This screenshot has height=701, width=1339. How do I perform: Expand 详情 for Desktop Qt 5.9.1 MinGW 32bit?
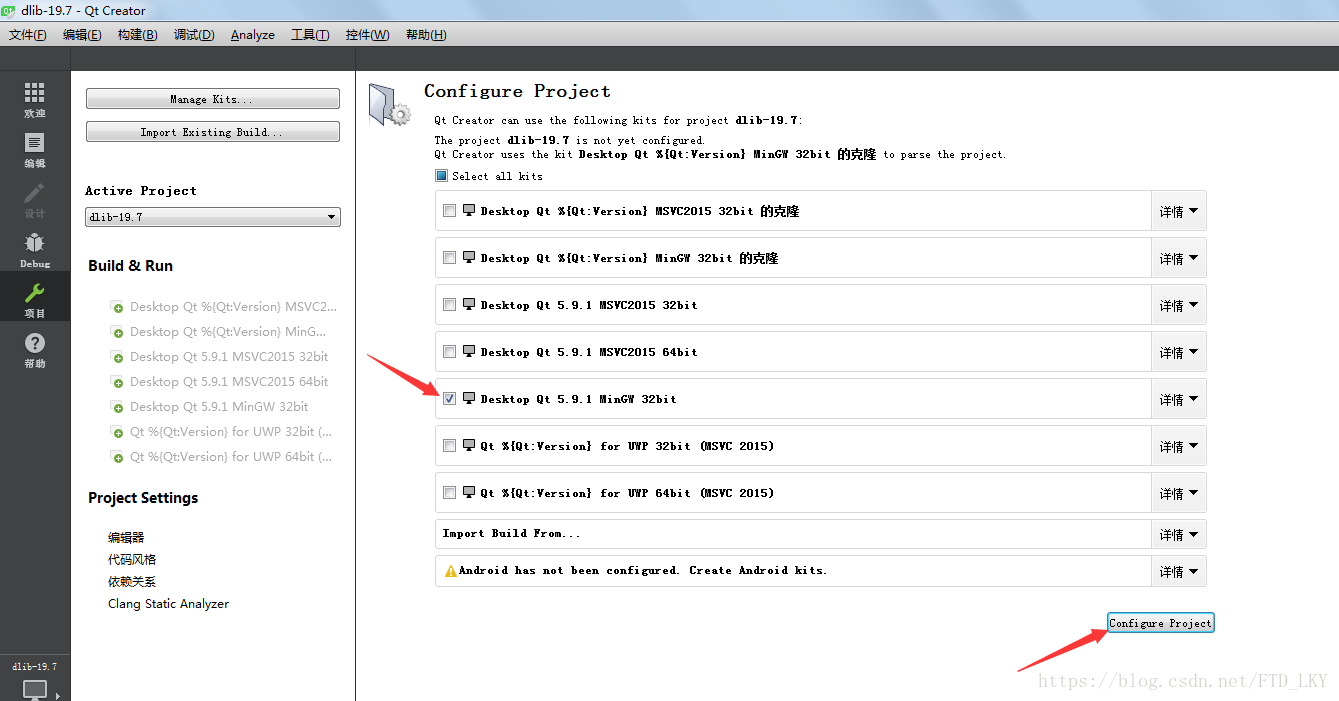click(1179, 399)
